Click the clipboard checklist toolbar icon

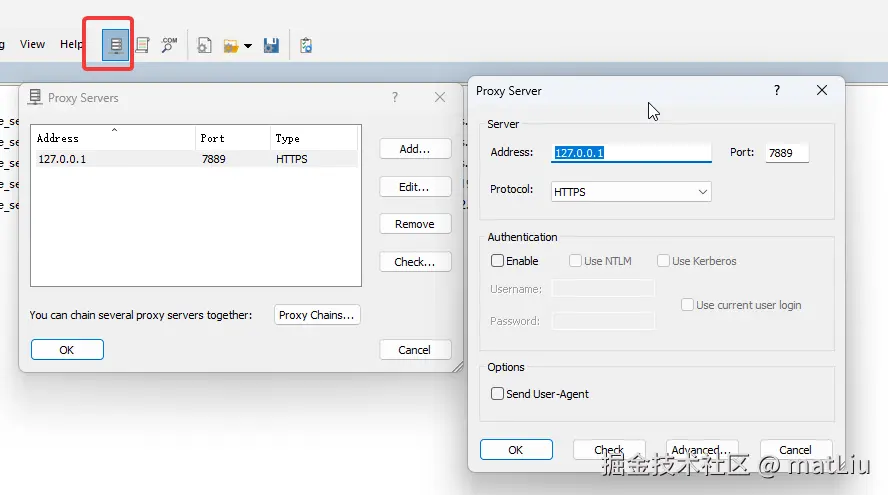coord(306,45)
